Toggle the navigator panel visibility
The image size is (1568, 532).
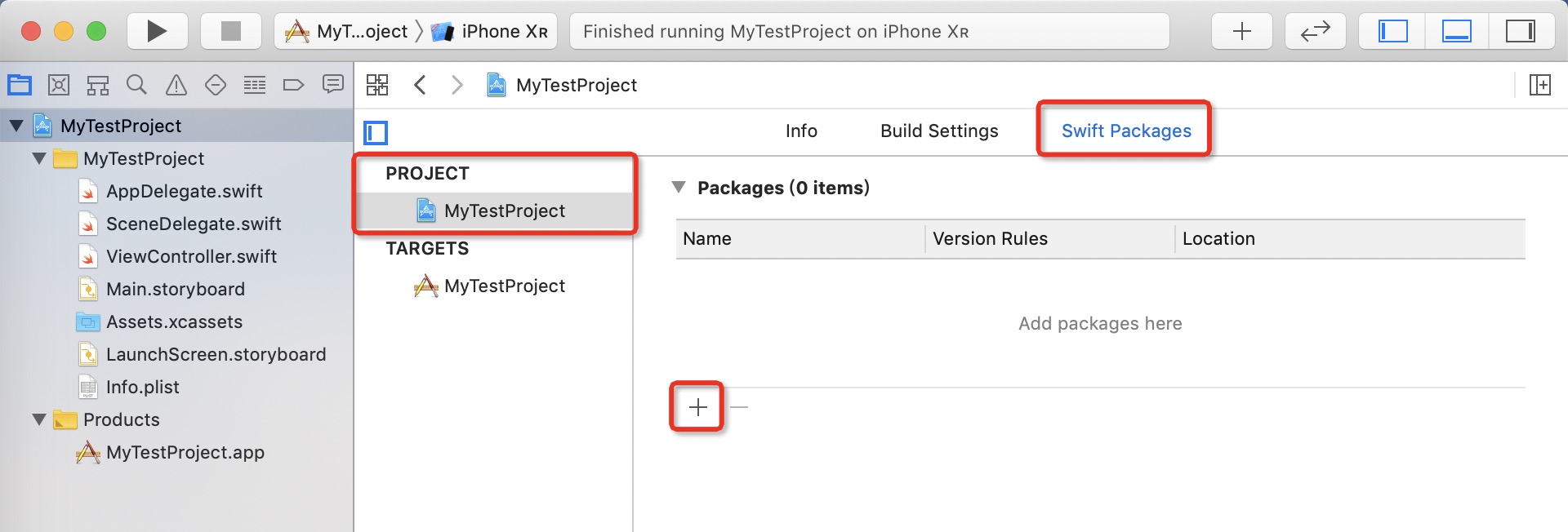pyautogui.click(x=1392, y=31)
